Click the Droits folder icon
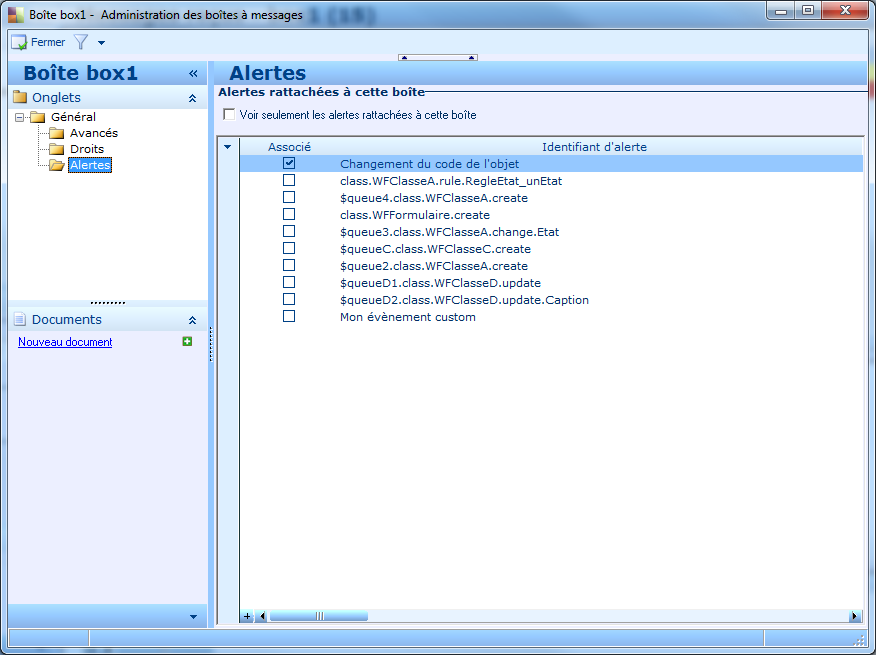 click(x=57, y=149)
